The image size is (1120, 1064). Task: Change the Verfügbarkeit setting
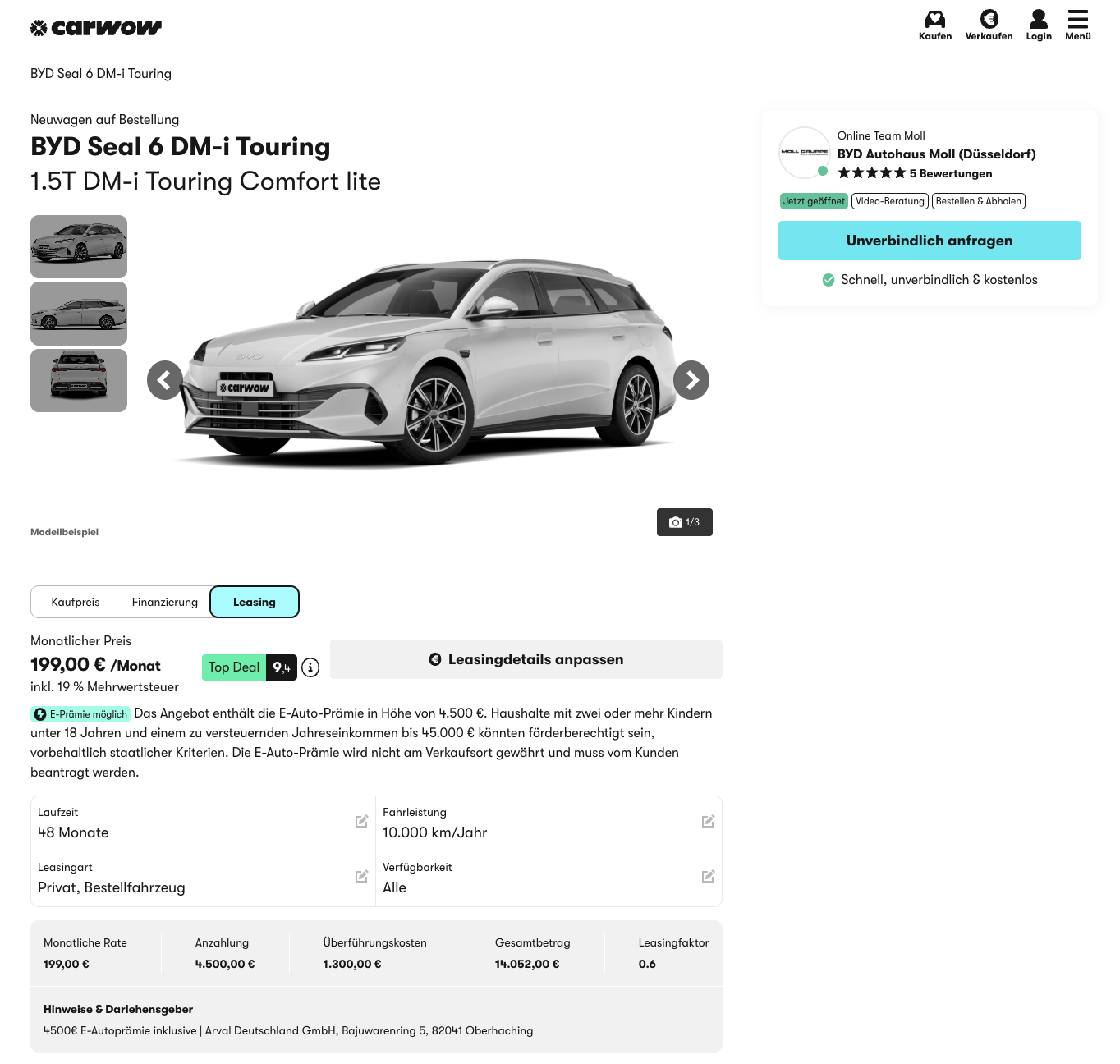(x=708, y=877)
